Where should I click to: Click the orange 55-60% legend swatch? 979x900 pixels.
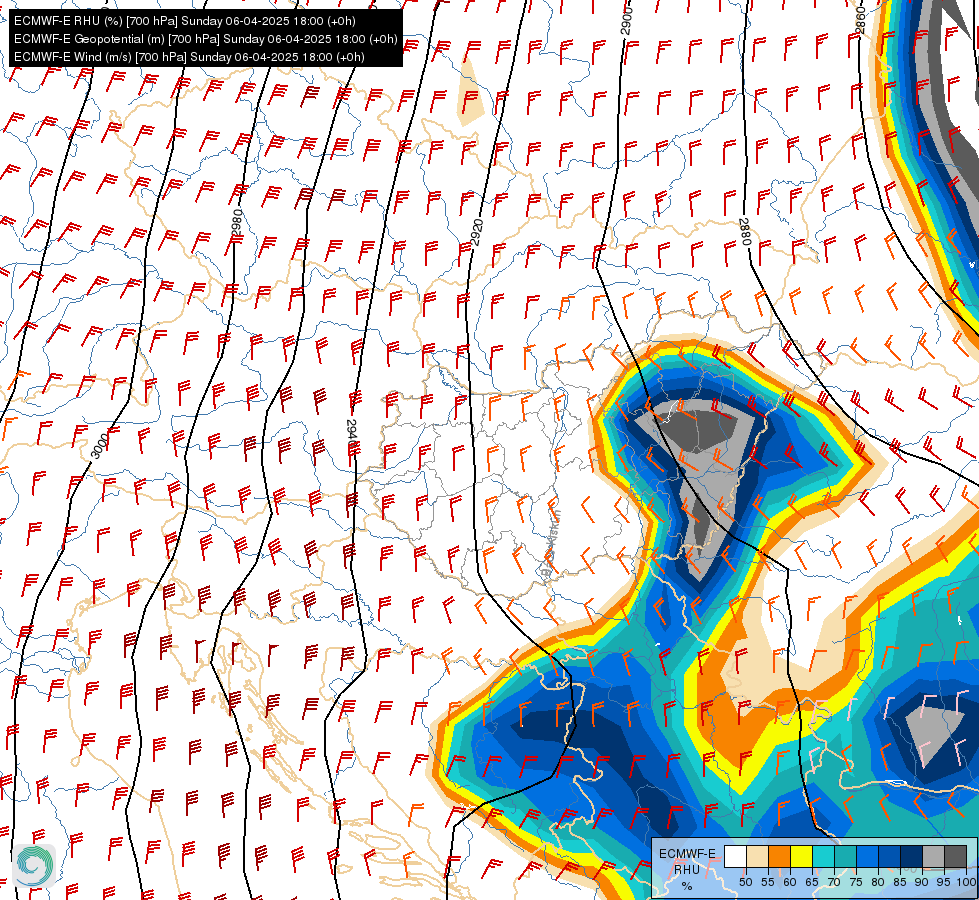click(779, 856)
